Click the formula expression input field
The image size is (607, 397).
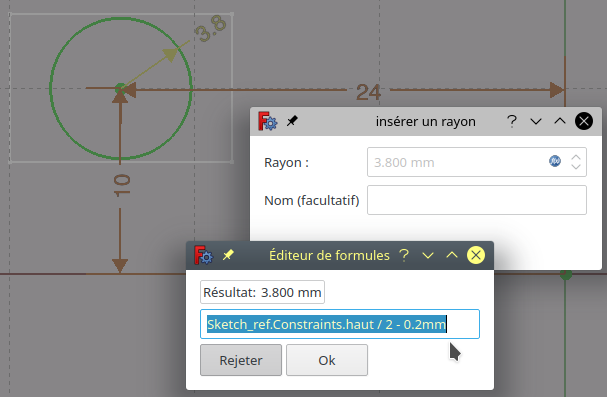coord(340,324)
